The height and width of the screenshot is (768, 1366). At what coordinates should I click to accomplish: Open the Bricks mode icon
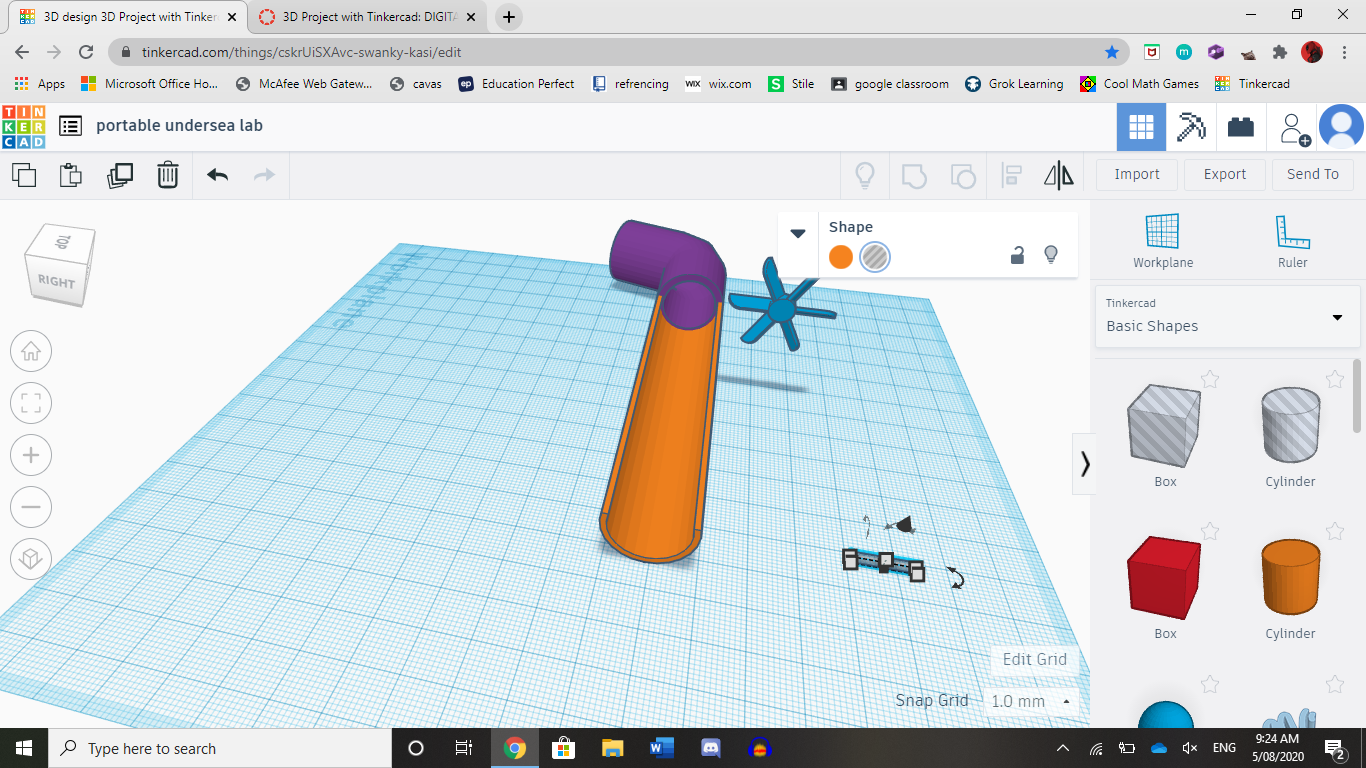point(1241,127)
